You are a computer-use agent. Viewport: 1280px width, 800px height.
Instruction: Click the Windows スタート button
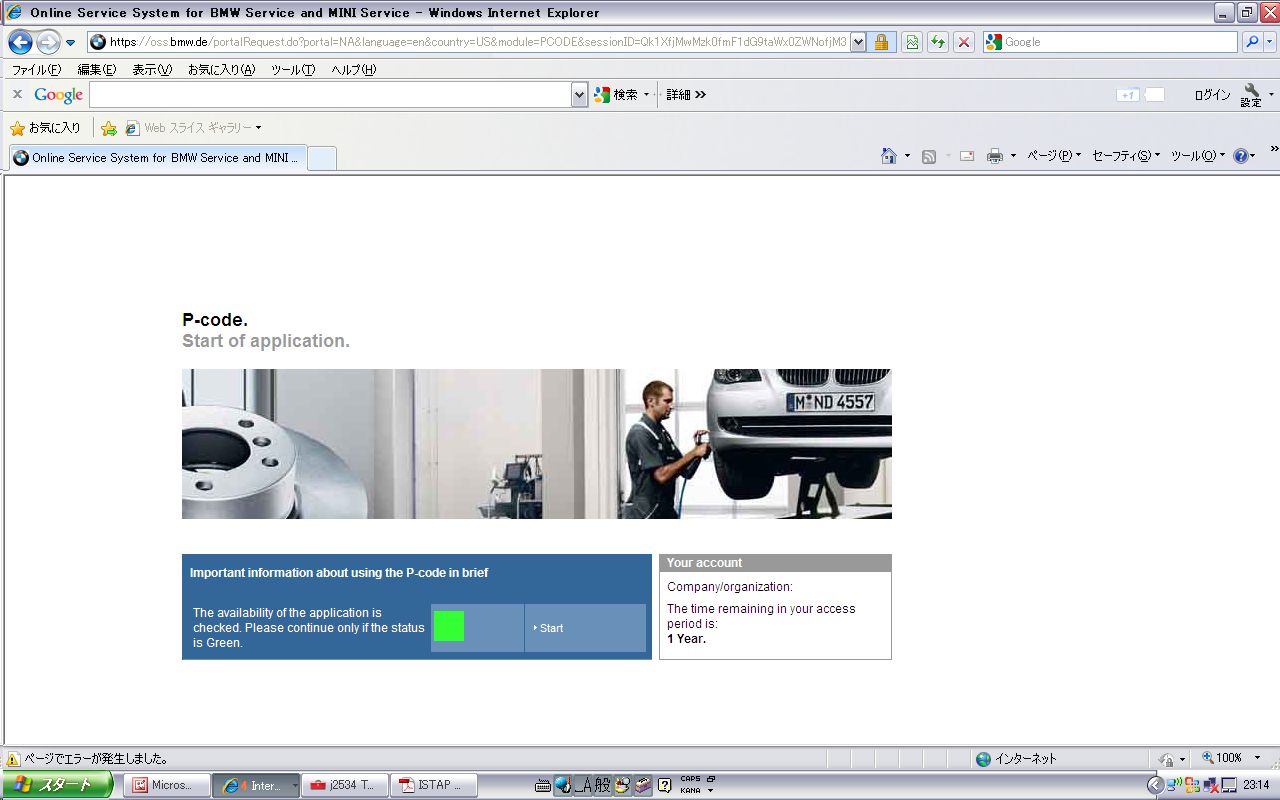click(56, 785)
